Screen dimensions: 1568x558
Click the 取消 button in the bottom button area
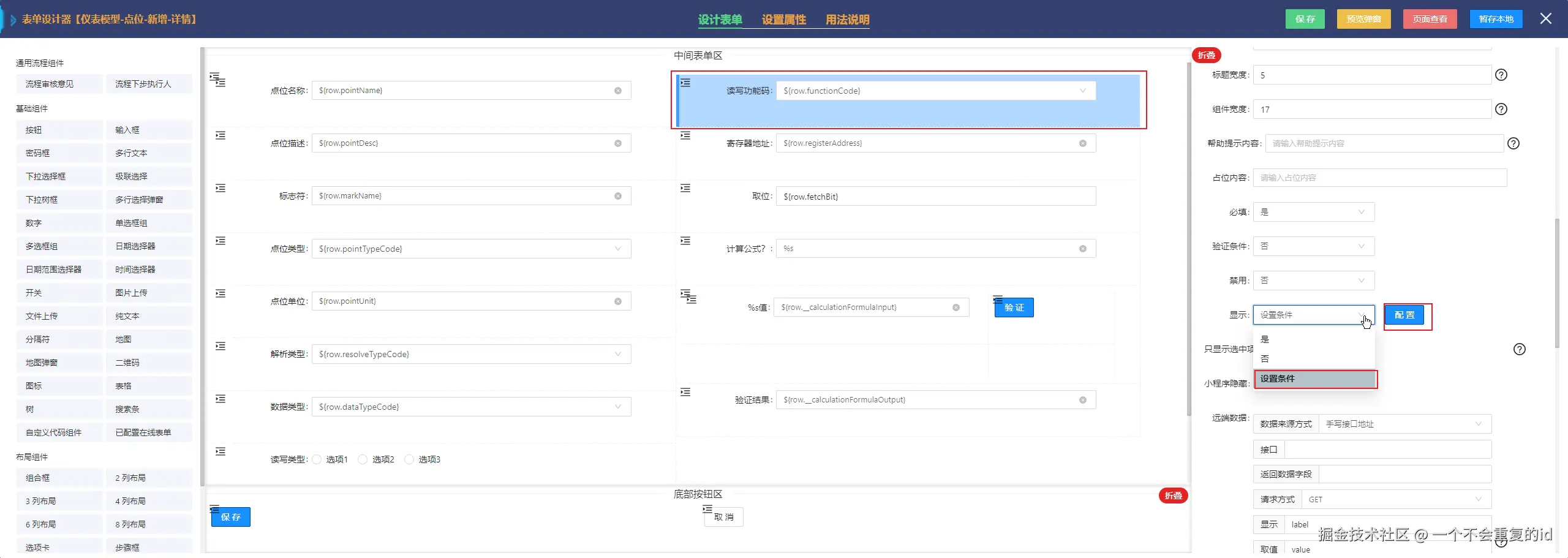[723, 517]
